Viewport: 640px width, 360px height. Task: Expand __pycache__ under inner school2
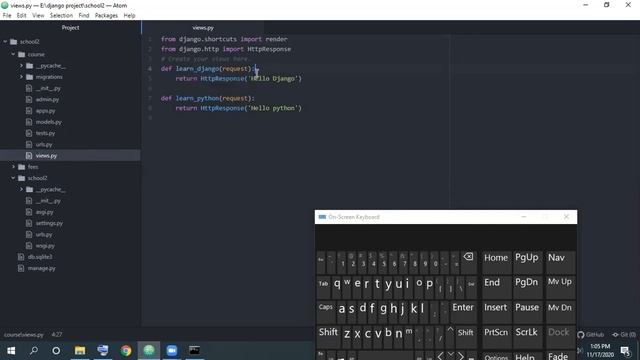[22, 189]
